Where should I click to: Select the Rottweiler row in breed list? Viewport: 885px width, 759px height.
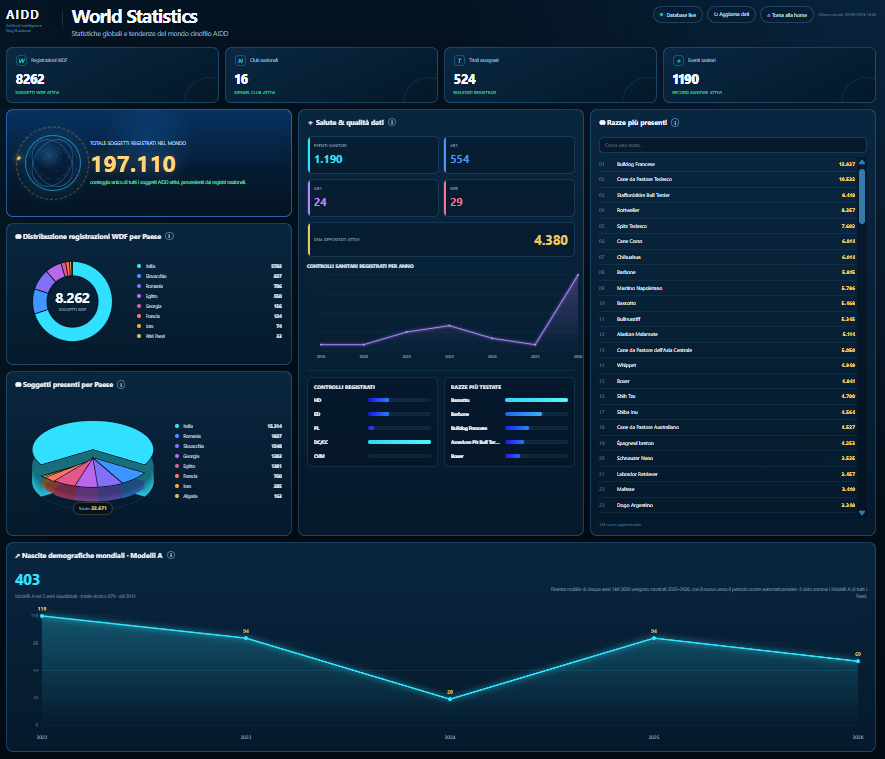(727, 210)
